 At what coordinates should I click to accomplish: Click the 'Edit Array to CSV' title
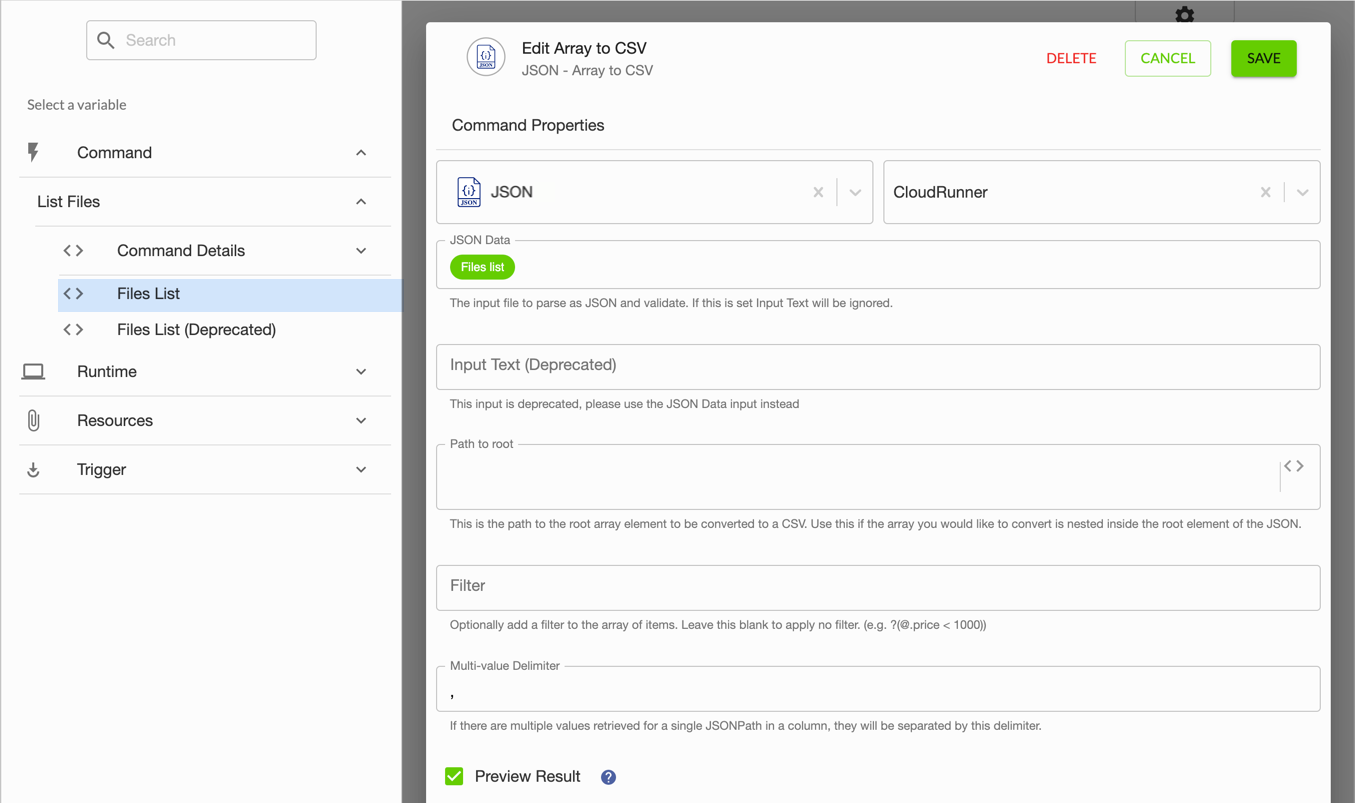pyautogui.click(x=584, y=48)
